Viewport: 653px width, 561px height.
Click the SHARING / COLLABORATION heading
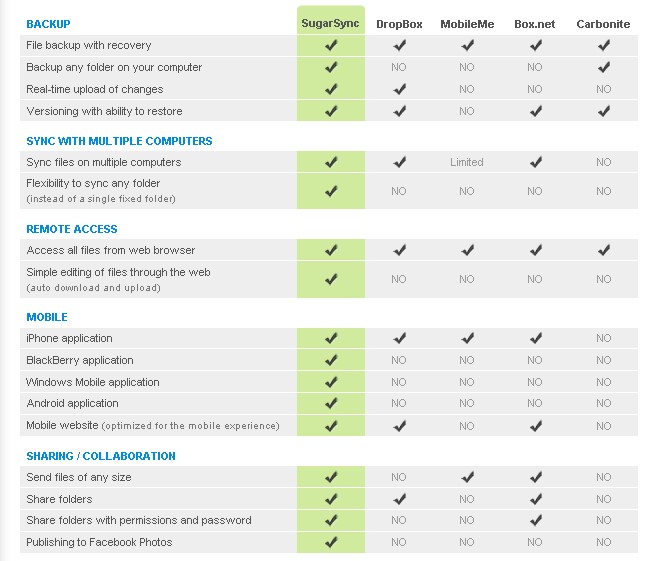101,456
